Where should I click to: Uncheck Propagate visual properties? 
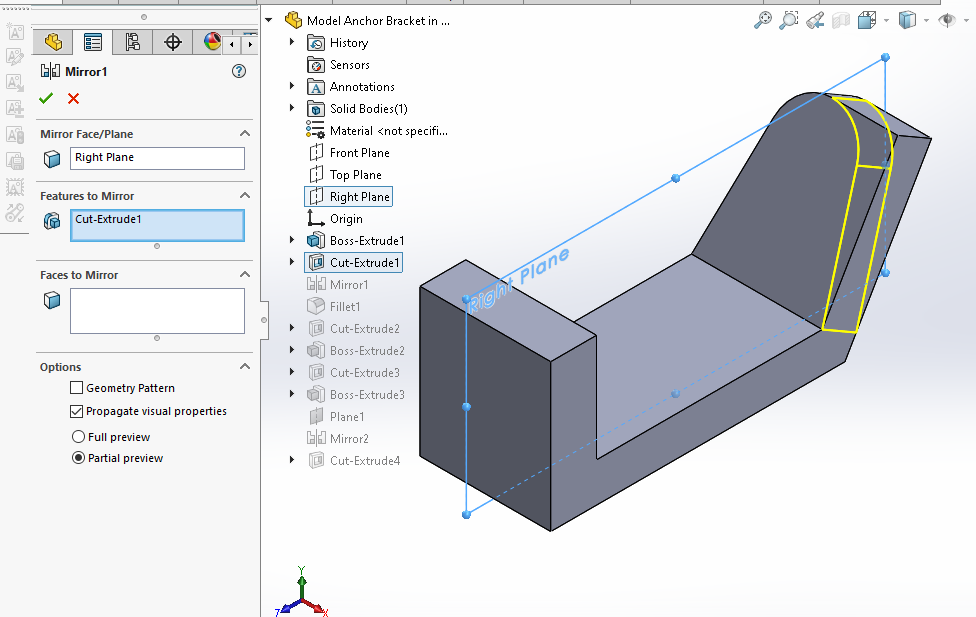pyautogui.click(x=77, y=411)
